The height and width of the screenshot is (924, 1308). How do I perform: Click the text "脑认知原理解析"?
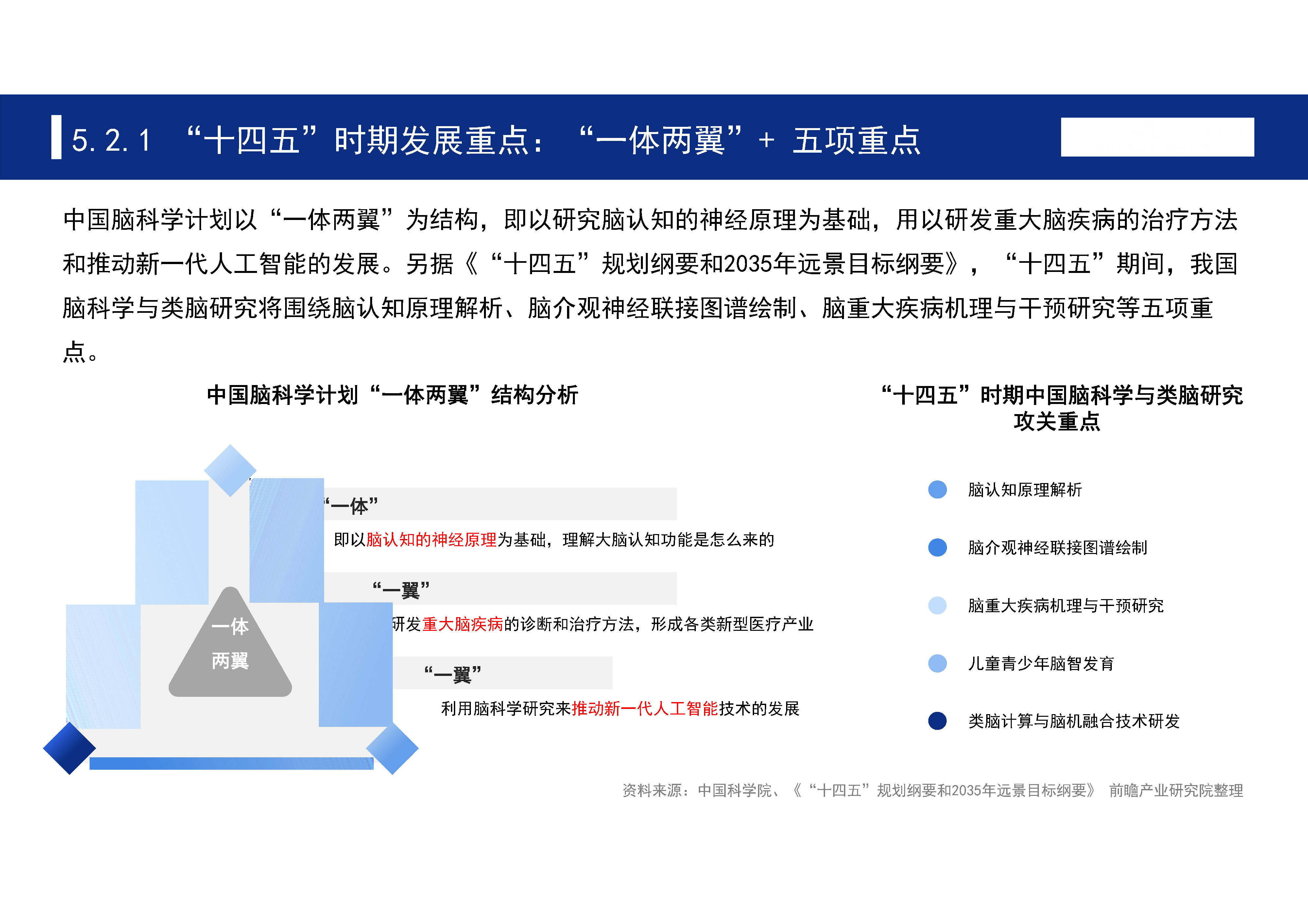pyautogui.click(x=1025, y=490)
